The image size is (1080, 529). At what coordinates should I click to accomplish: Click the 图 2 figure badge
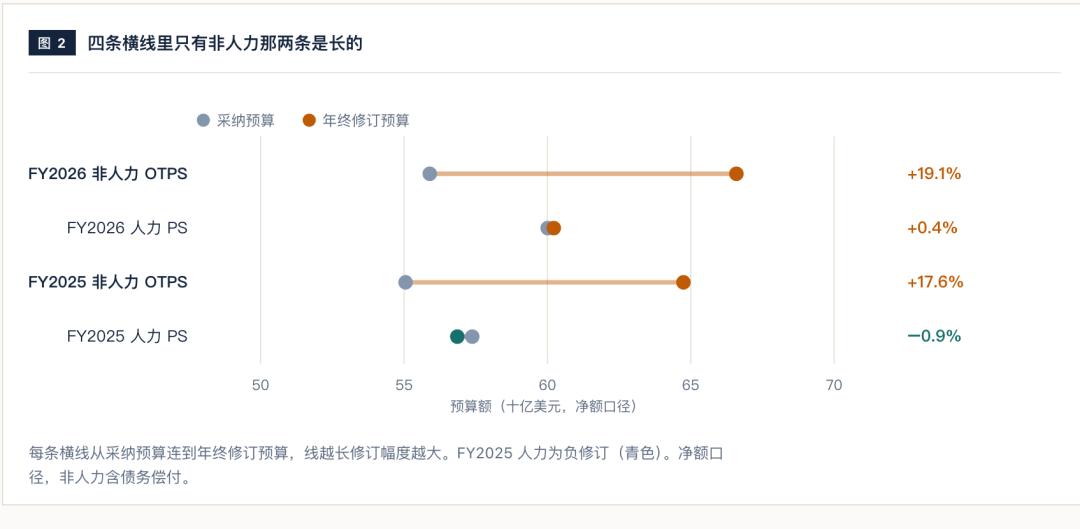point(52,43)
